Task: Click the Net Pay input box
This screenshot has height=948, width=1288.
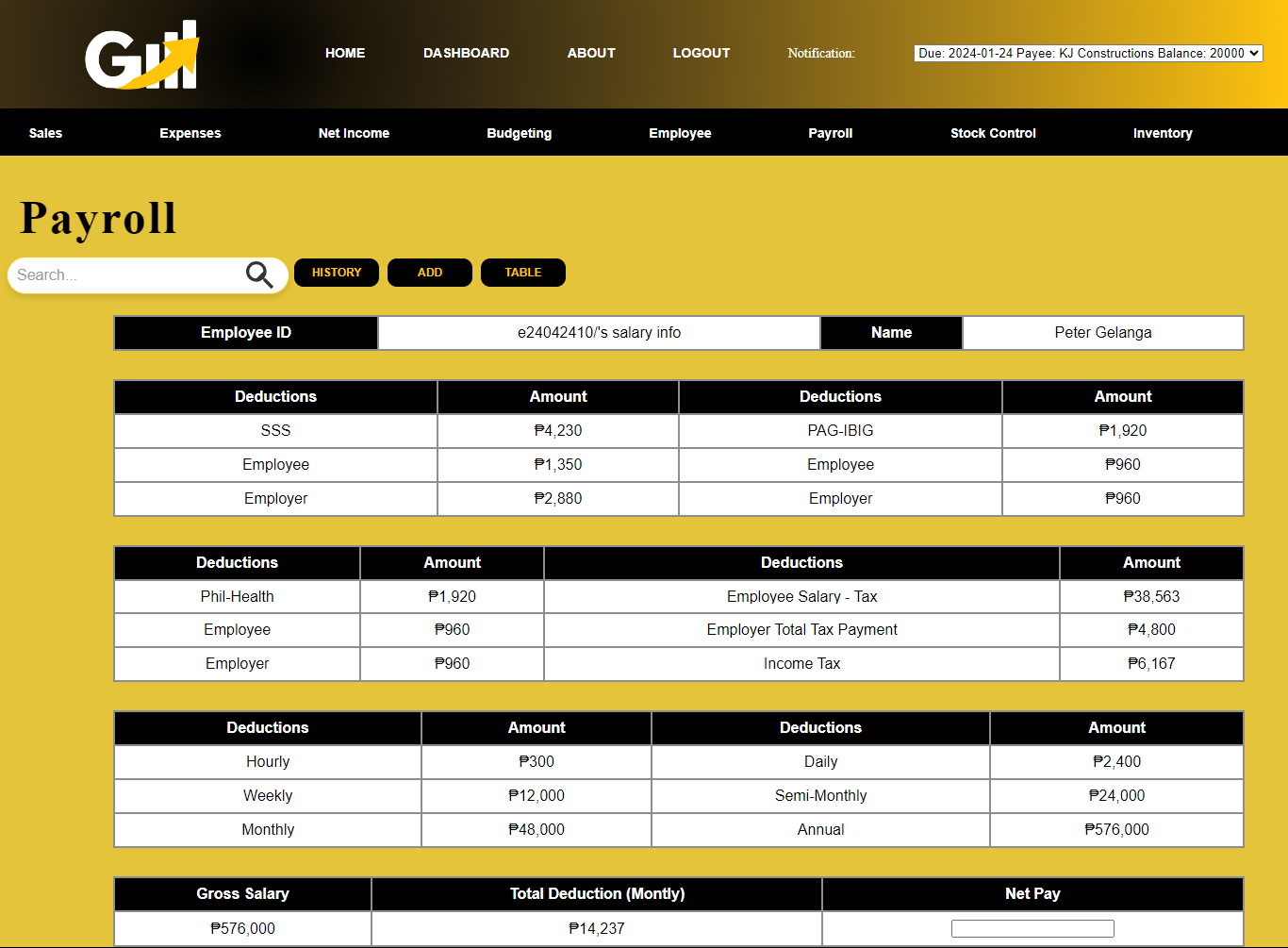Action: [1032, 929]
